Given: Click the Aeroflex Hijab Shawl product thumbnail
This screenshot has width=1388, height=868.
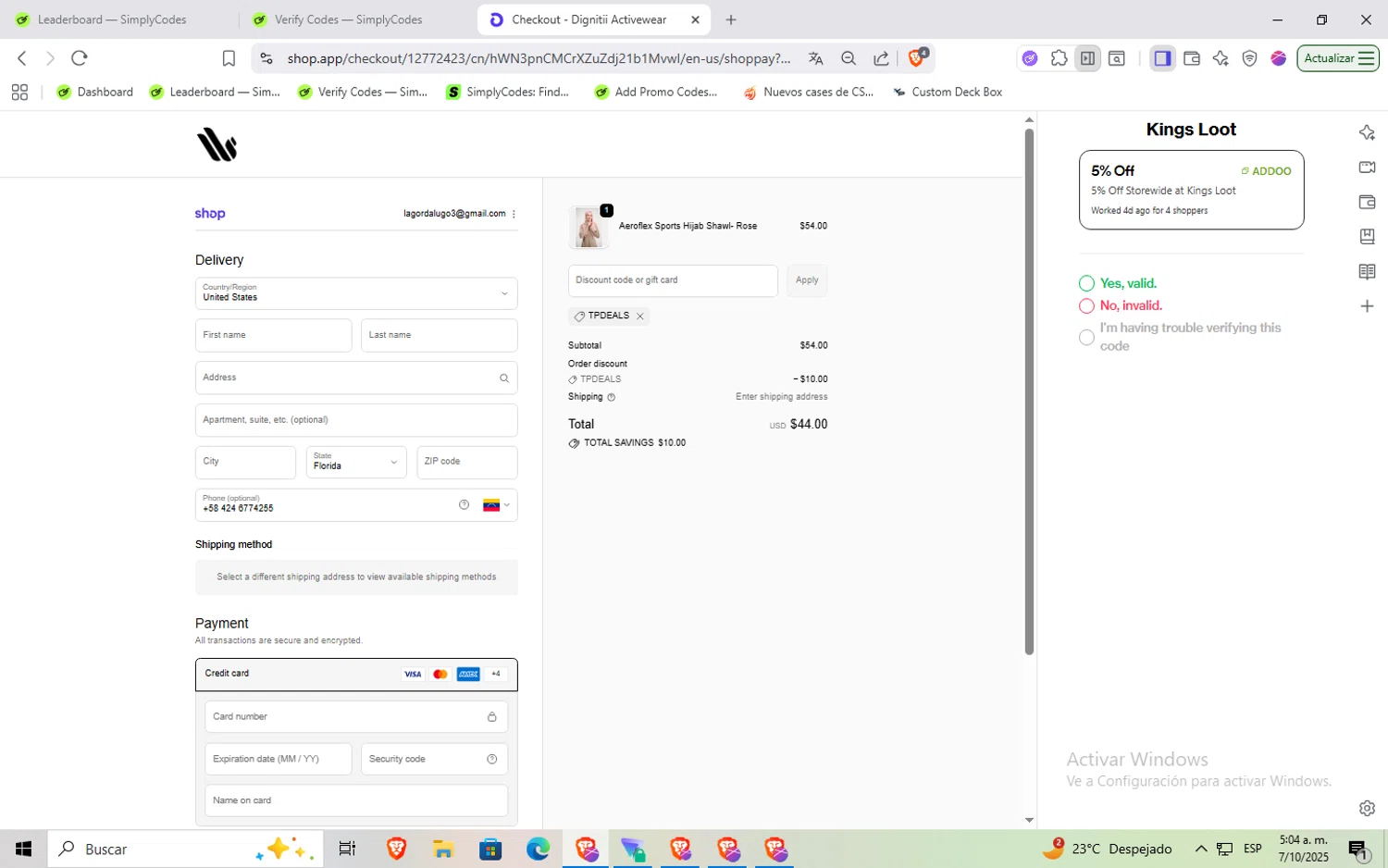Looking at the screenshot, I should click(588, 227).
